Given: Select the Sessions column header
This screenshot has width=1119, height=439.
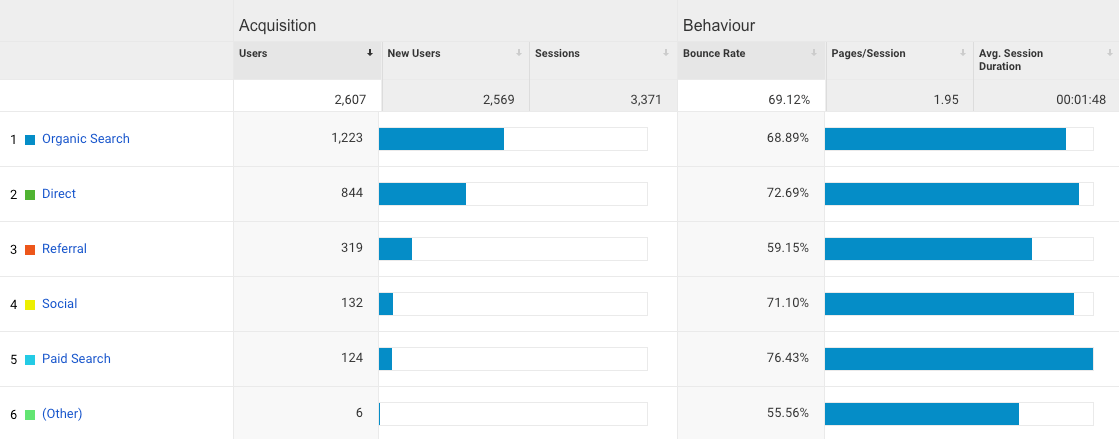Looking at the screenshot, I should pos(603,60).
